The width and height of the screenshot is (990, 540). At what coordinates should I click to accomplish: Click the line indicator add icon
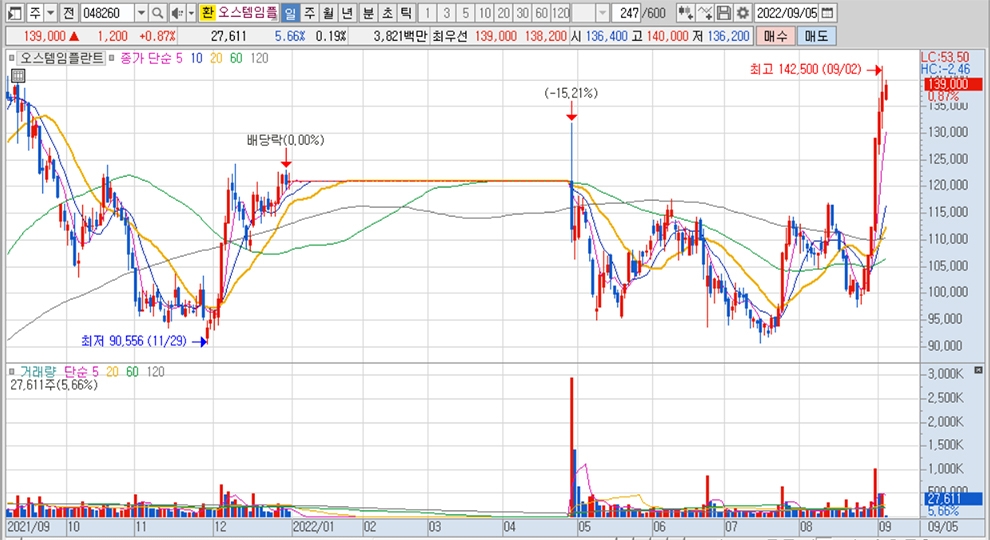(x=705, y=13)
